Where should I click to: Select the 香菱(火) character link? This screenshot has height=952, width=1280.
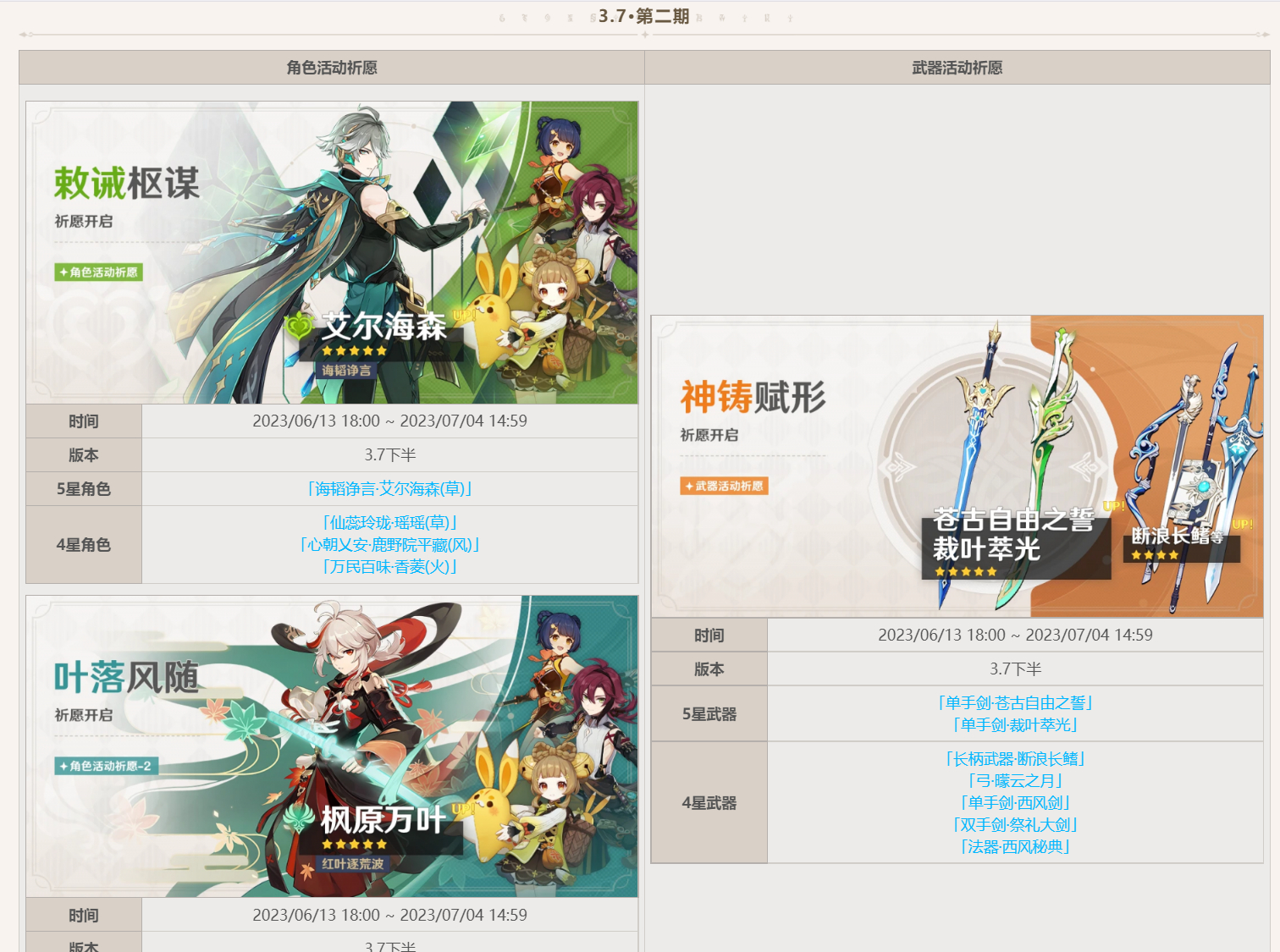(389, 567)
